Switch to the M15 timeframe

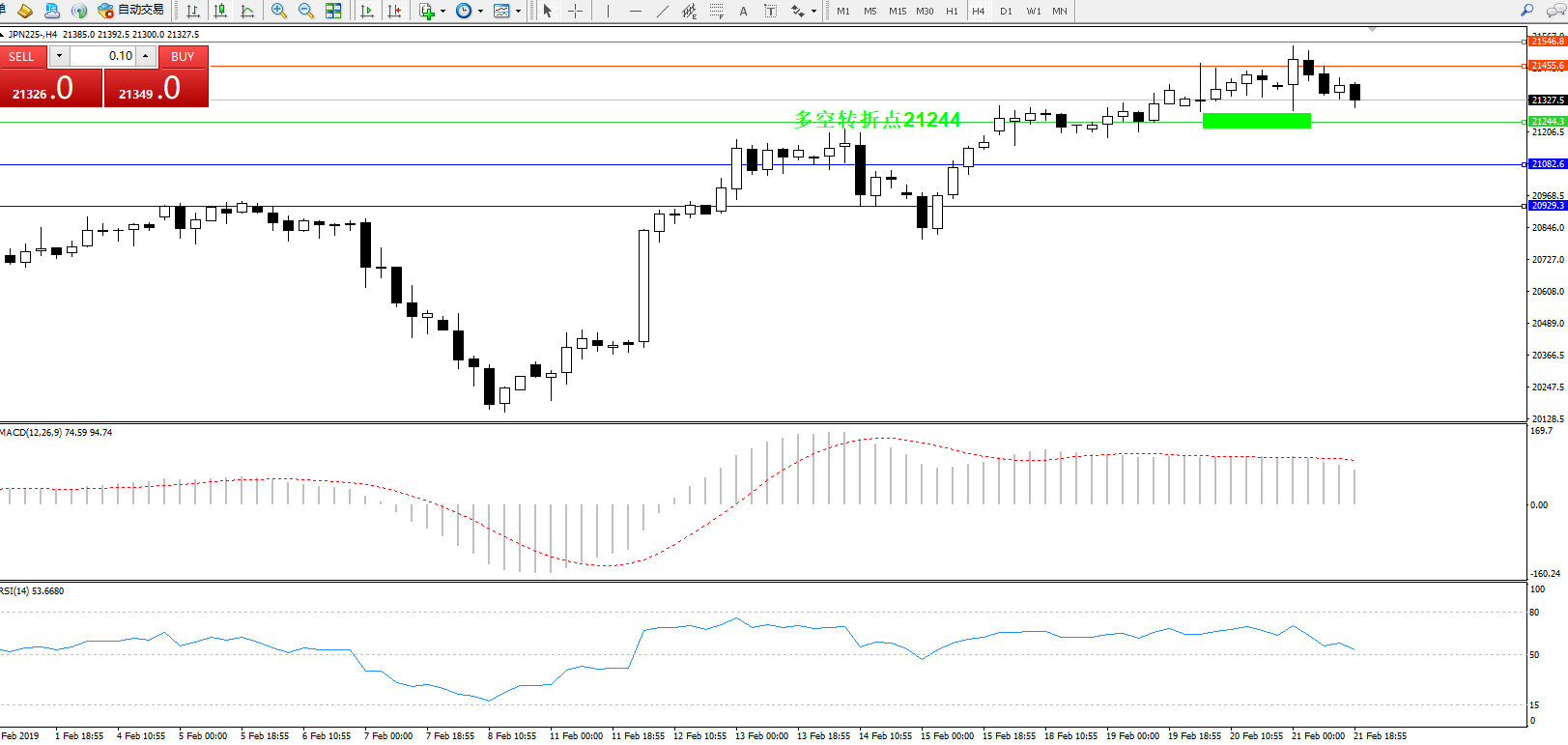[898, 11]
